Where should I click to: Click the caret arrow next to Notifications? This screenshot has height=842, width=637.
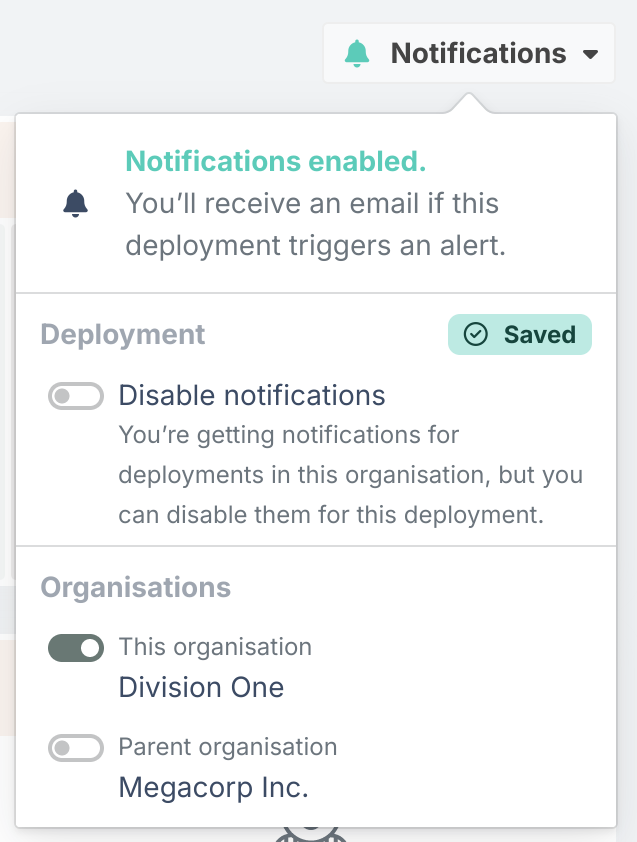(x=590, y=54)
